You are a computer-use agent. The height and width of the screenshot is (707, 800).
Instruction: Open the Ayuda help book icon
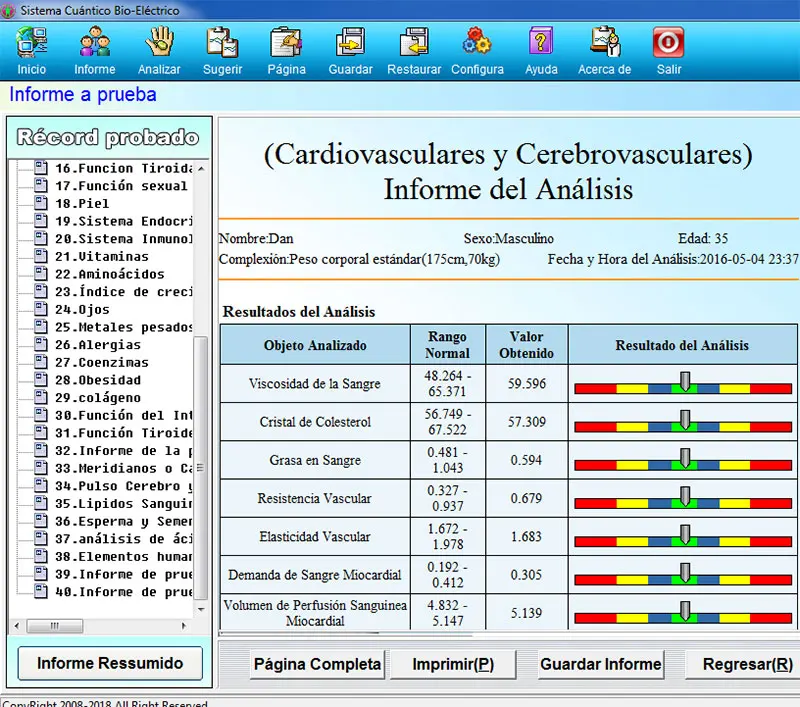[x=541, y=44]
